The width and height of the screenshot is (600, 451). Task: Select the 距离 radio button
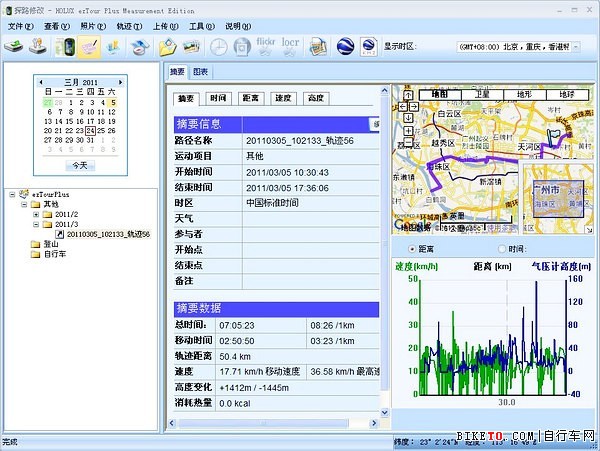tap(413, 248)
